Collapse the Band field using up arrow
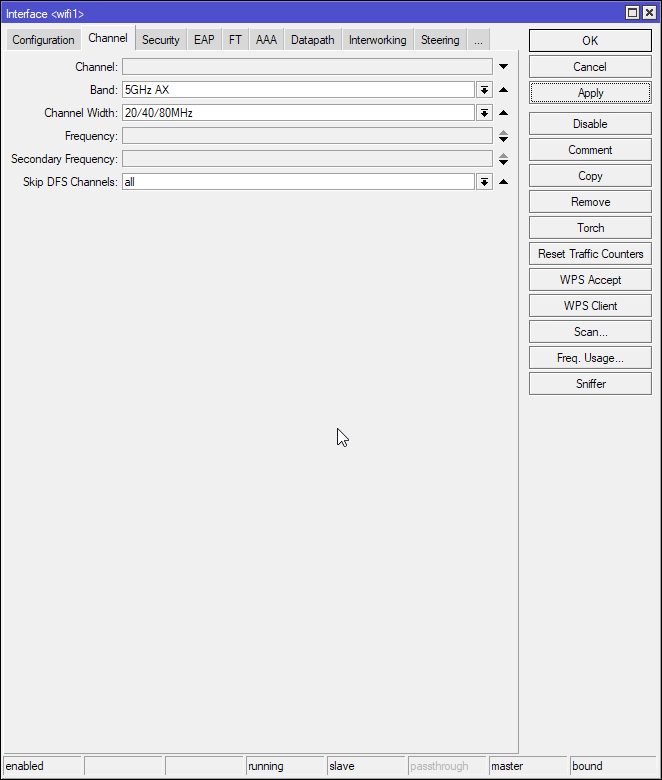The height and width of the screenshot is (780, 662). pos(503,90)
